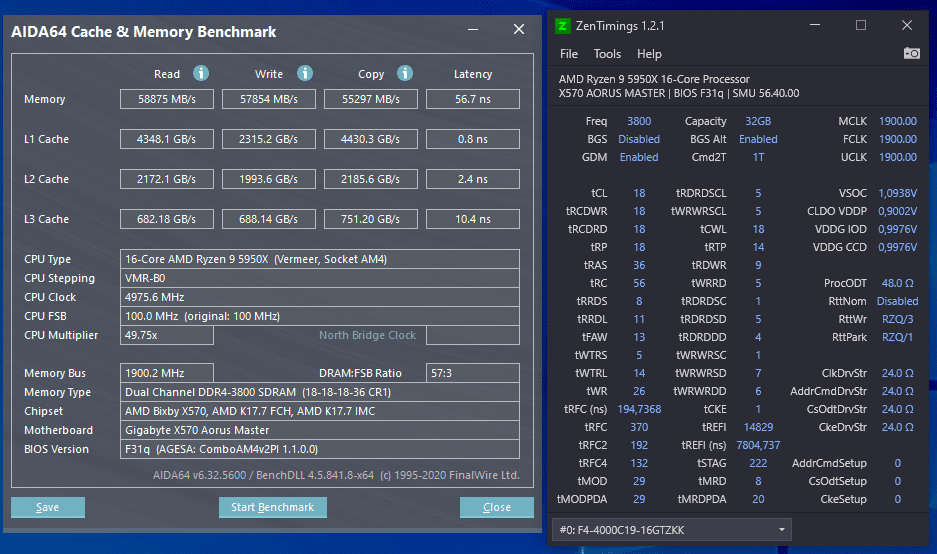Click the AMD Ryzen 9 5950X processor name
Image resolution: width=937 pixels, height=554 pixels.
coord(654,79)
